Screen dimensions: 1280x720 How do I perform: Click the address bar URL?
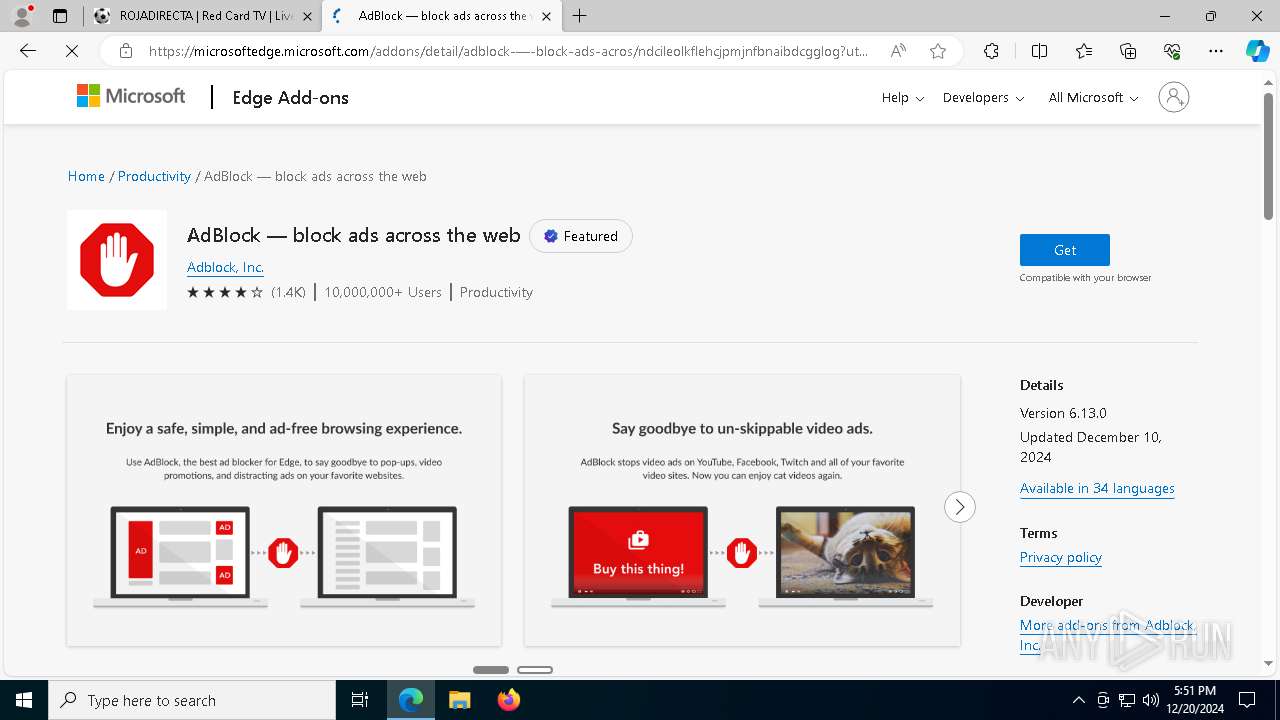508,51
